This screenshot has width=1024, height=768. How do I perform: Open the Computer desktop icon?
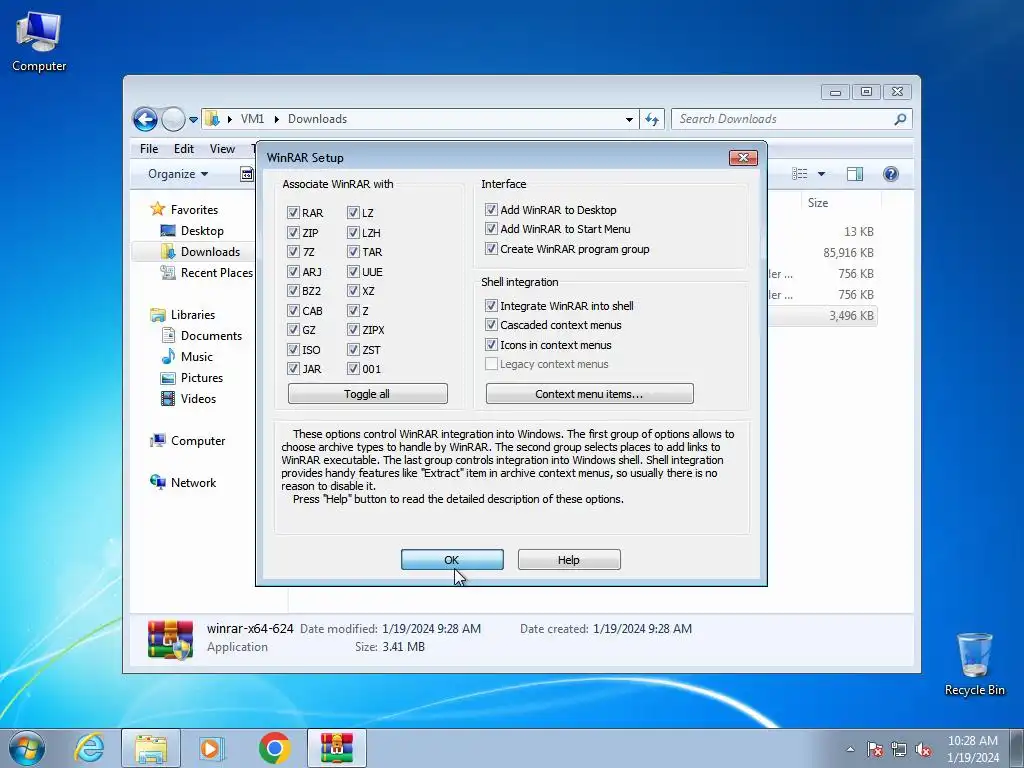(x=39, y=42)
